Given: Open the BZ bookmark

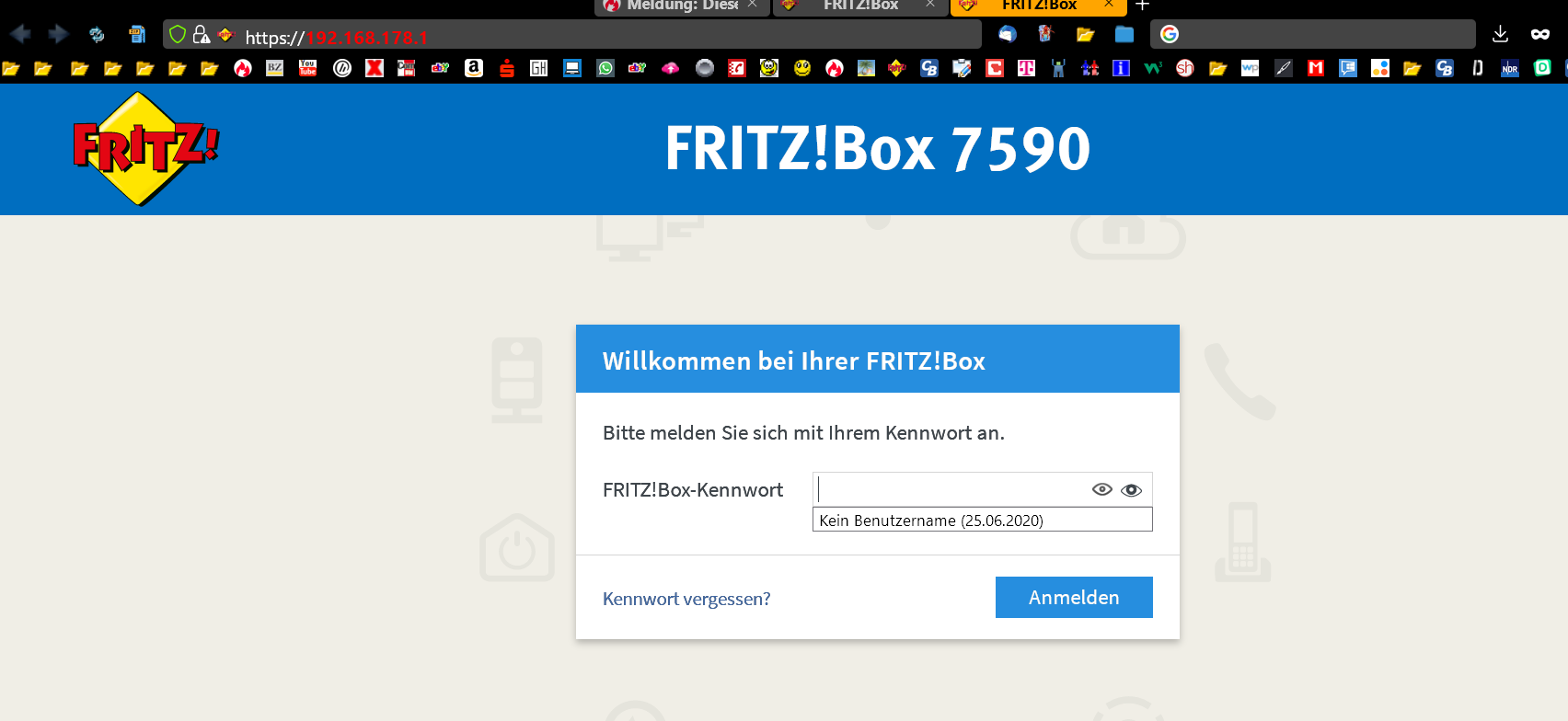Looking at the screenshot, I should click(275, 68).
